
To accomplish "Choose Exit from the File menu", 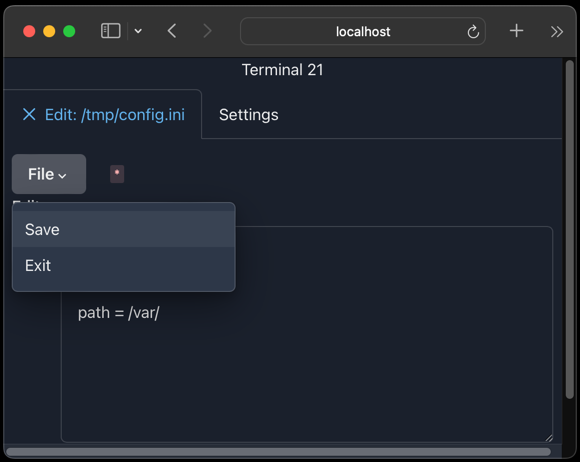I will point(124,265).
